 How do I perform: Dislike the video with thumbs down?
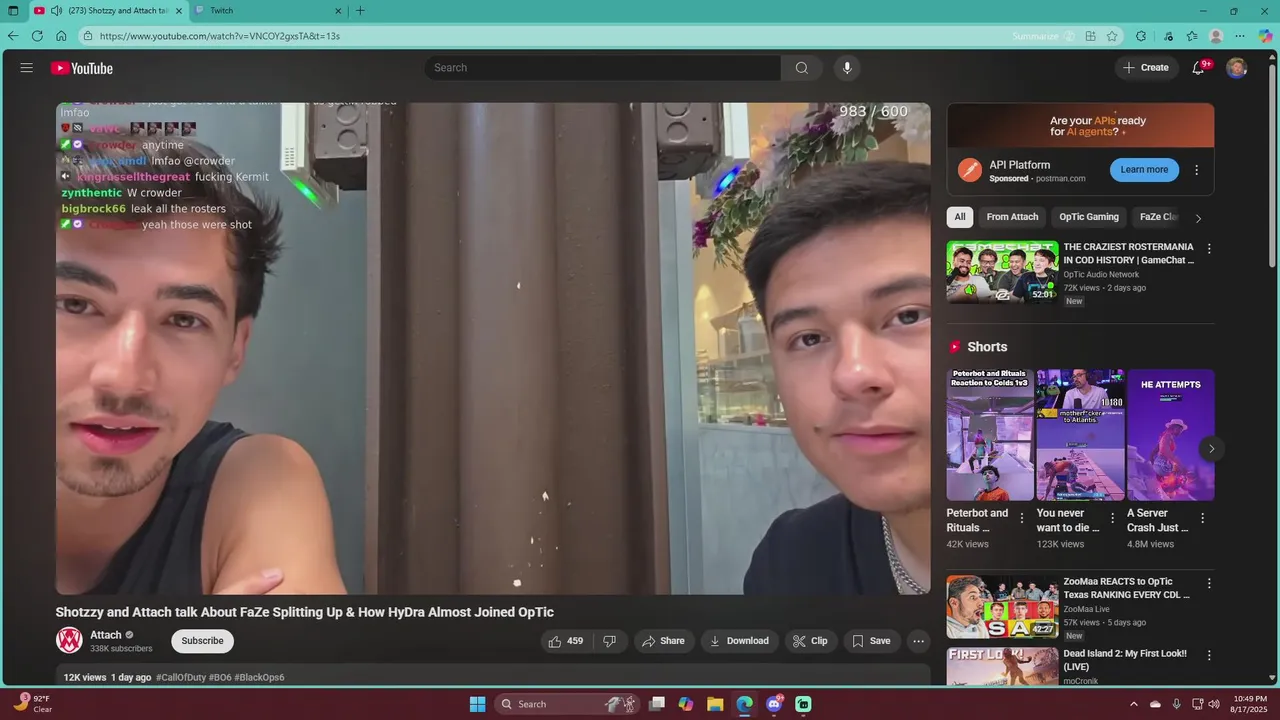[x=609, y=641]
